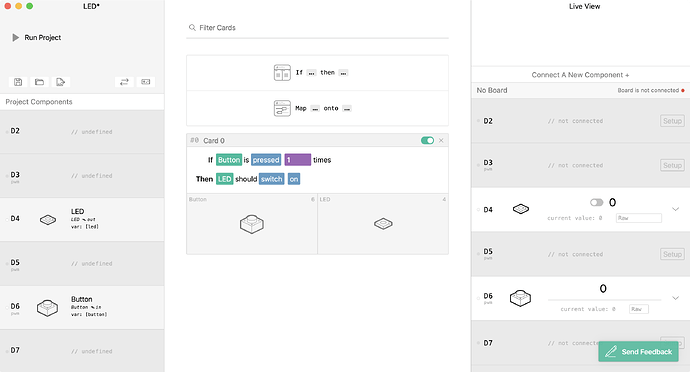This screenshot has height=372, width=690.
Task: Expand the D6 row chevron in Live View
Action: pyautogui.click(x=675, y=298)
